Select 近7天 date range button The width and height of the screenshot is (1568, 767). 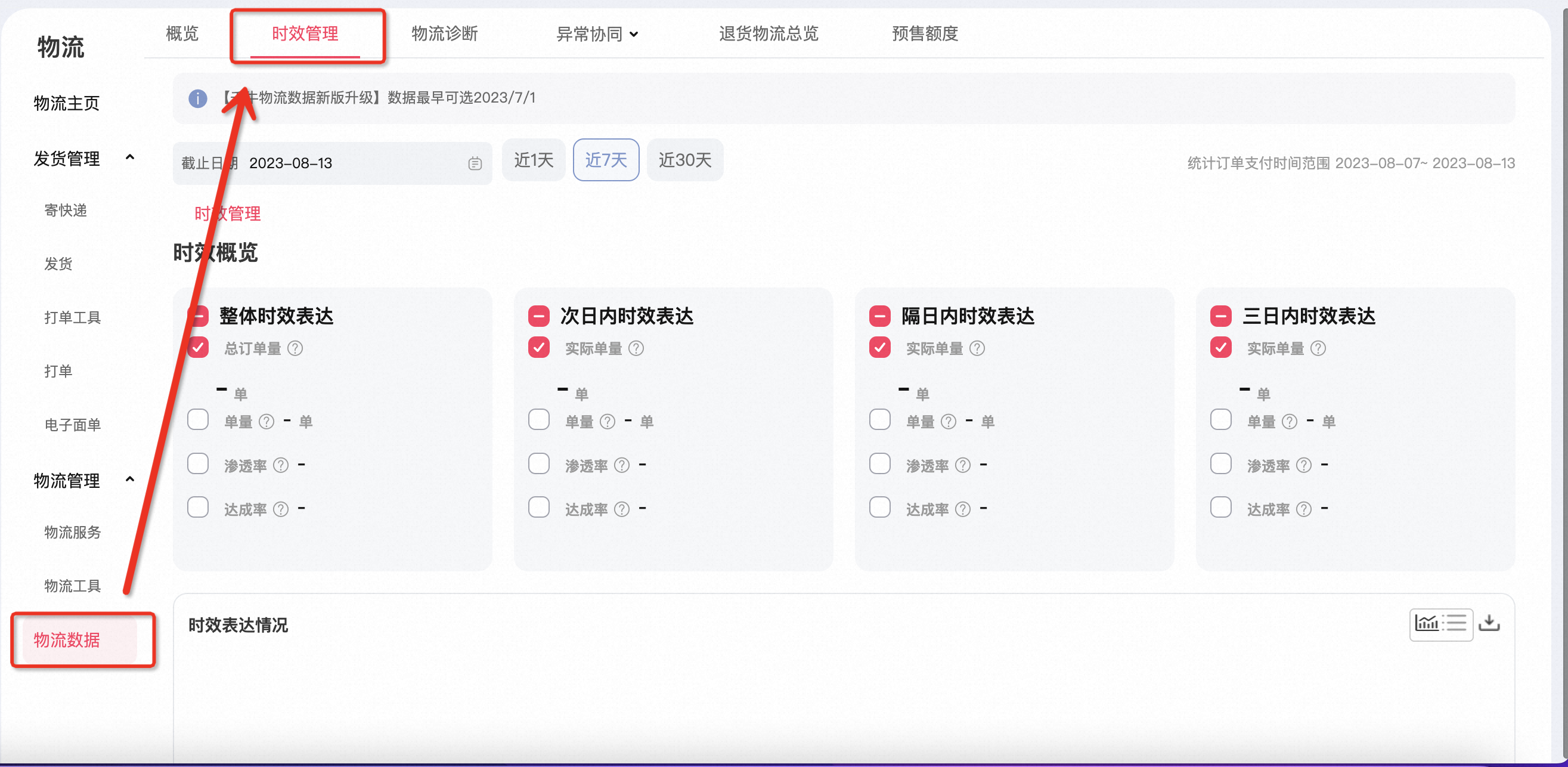point(606,160)
